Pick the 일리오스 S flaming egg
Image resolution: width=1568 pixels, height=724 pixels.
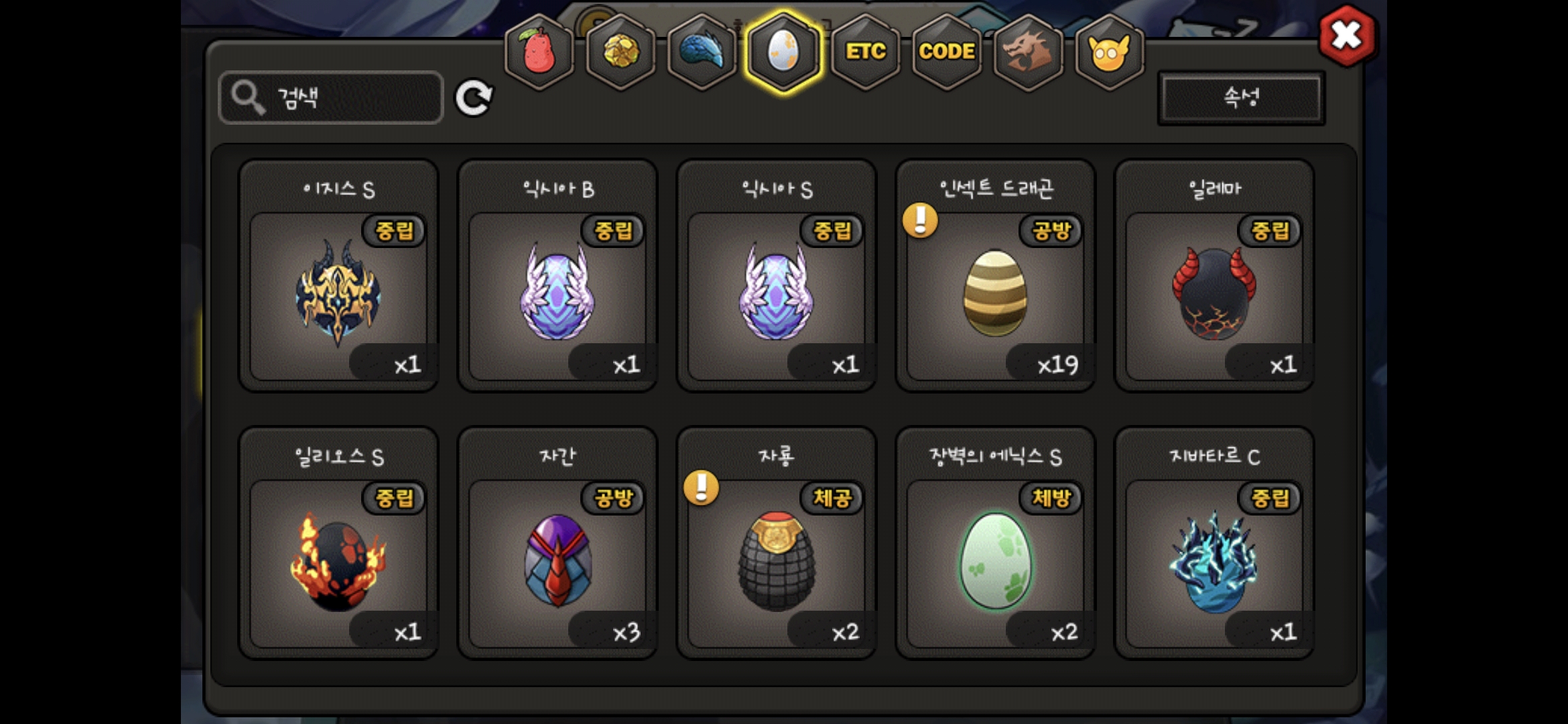[x=338, y=543]
